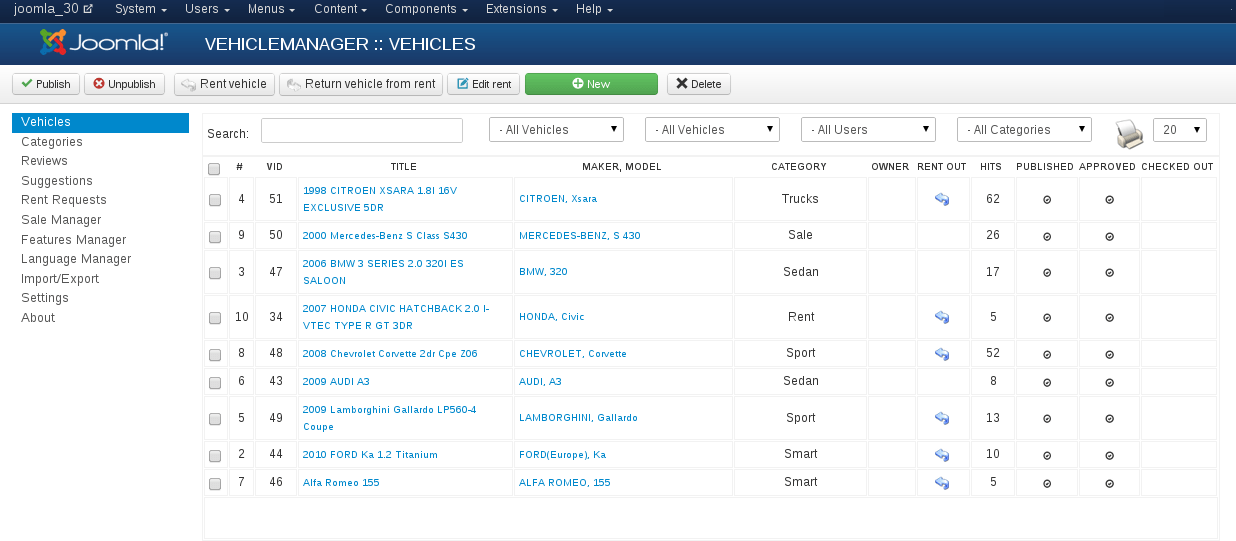Click the Edit rent button

click(484, 84)
